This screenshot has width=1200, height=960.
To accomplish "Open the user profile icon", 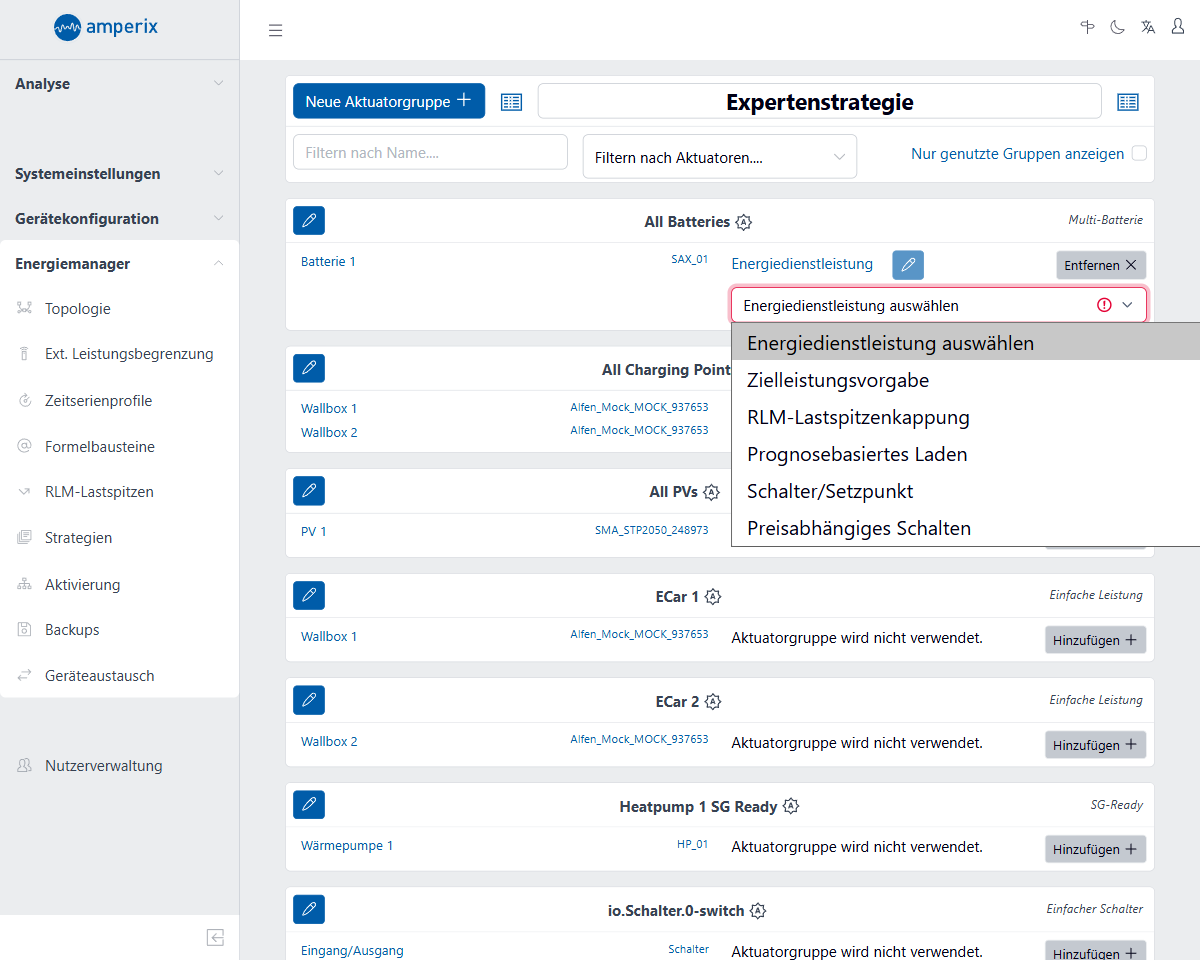I will pos(1178,27).
